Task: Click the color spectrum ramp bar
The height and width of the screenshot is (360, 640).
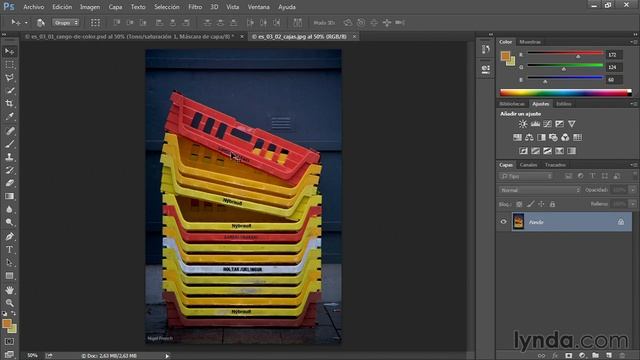Action: click(x=566, y=93)
